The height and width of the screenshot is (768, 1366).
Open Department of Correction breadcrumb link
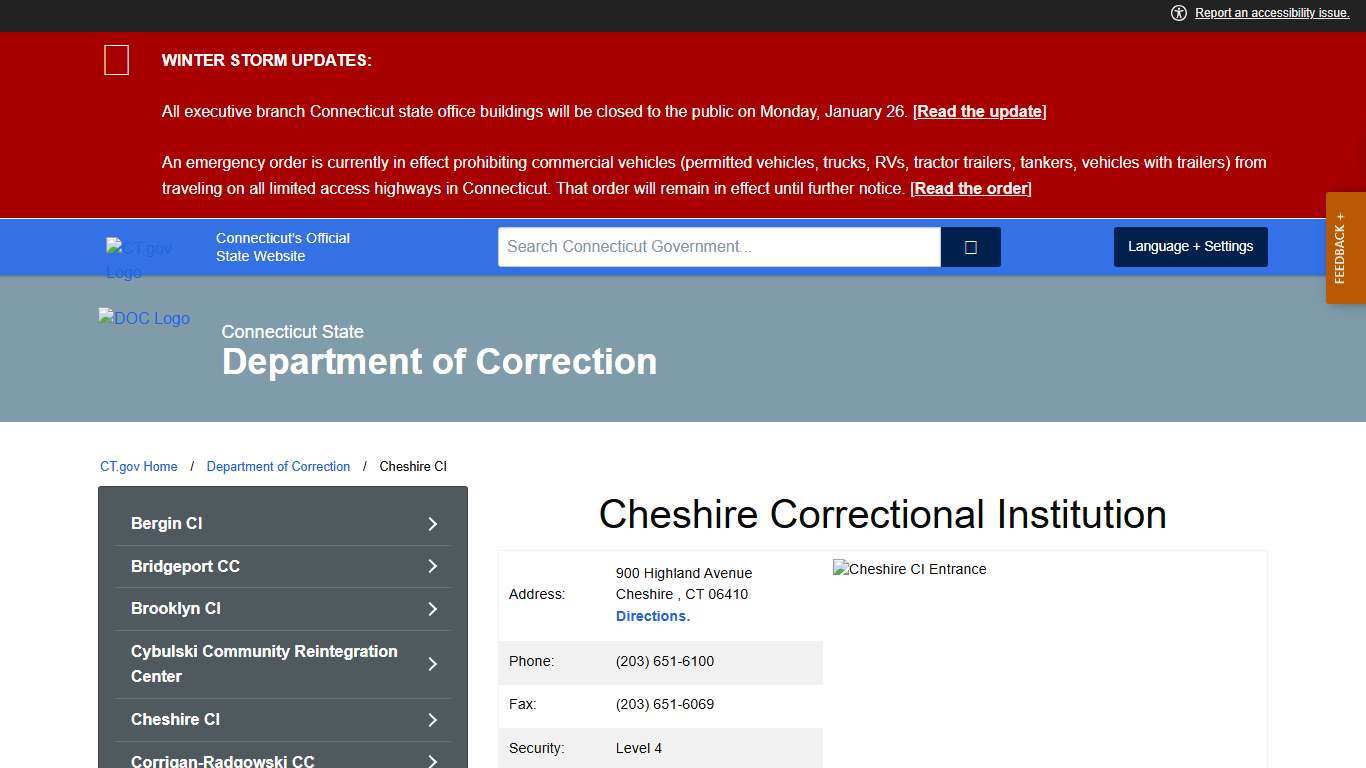(278, 466)
